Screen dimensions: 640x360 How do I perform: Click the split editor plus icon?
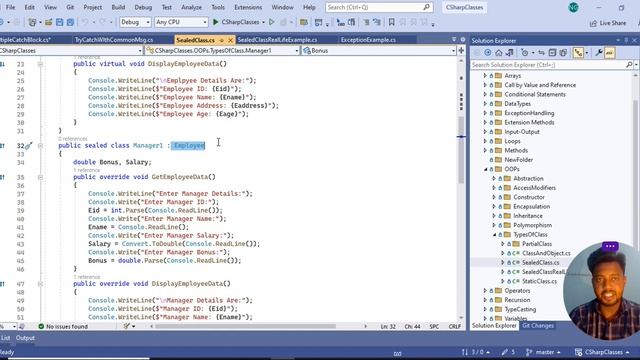pos(461,51)
